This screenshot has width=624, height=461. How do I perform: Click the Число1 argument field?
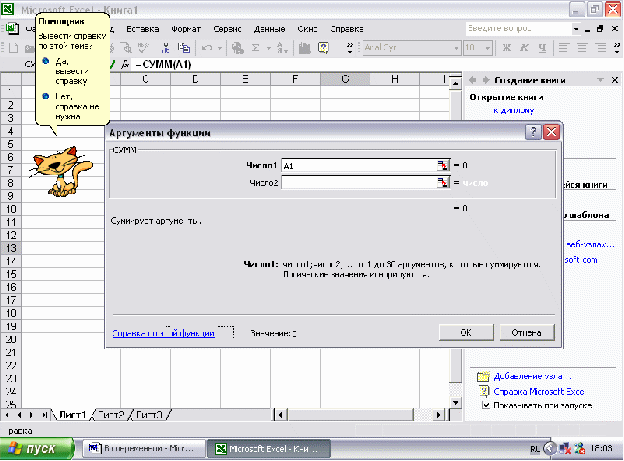pos(359,166)
